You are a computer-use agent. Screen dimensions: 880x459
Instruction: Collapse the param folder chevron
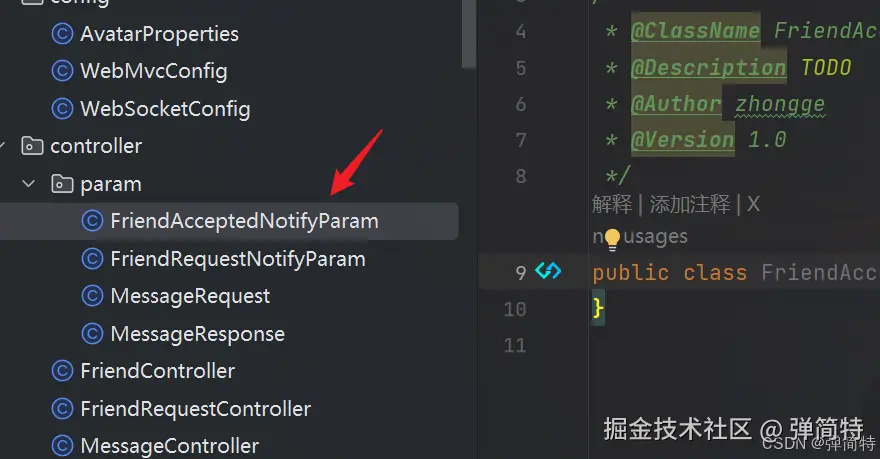28,183
